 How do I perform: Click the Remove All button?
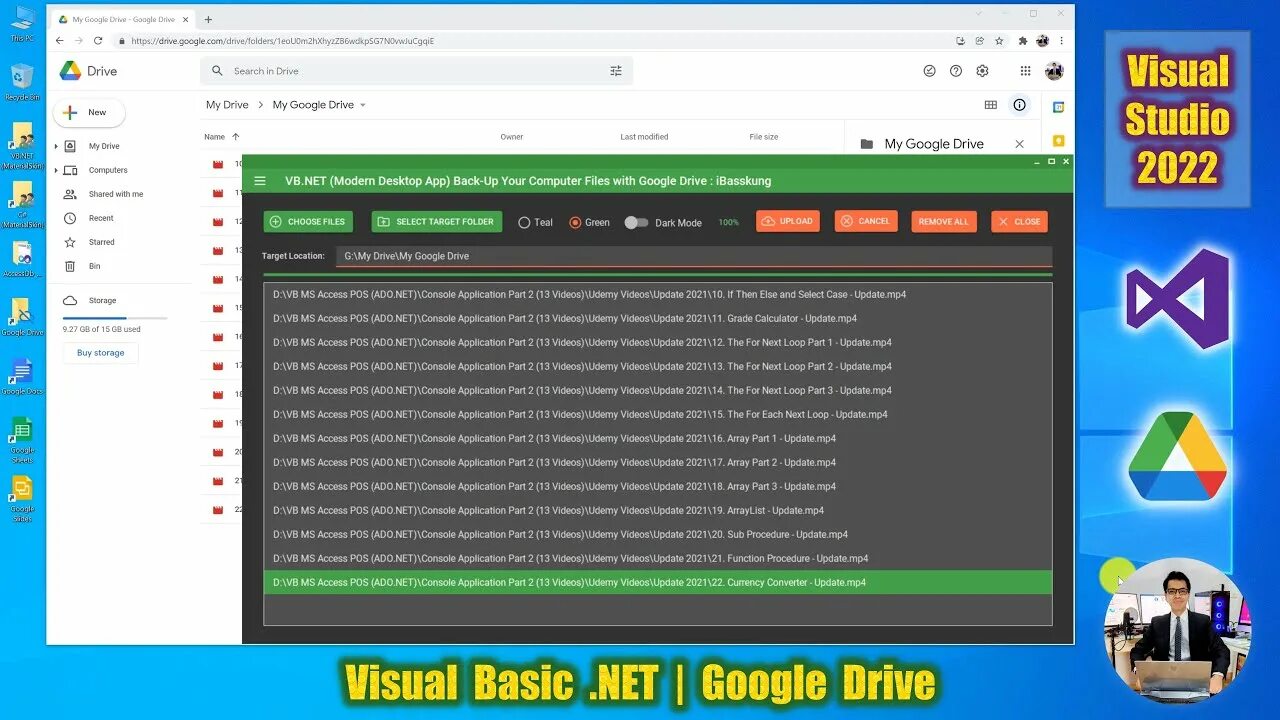[x=944, y=222]
